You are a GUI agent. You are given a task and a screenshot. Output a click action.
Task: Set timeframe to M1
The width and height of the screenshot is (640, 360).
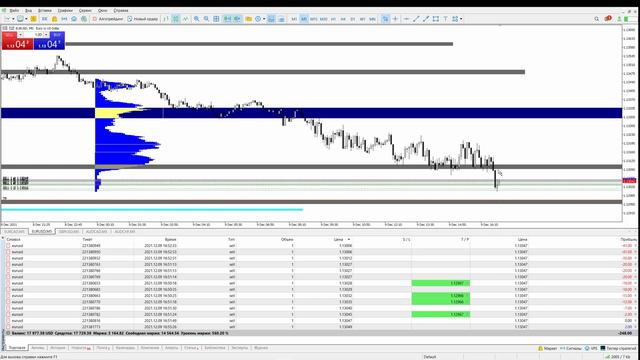[294, 19]
